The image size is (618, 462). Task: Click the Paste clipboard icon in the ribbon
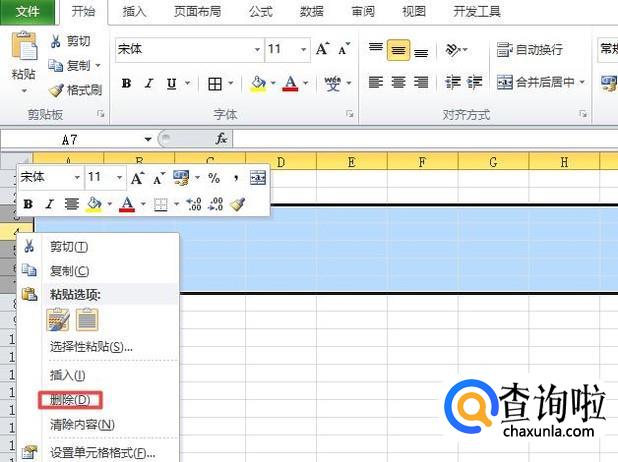click(23, 48)
